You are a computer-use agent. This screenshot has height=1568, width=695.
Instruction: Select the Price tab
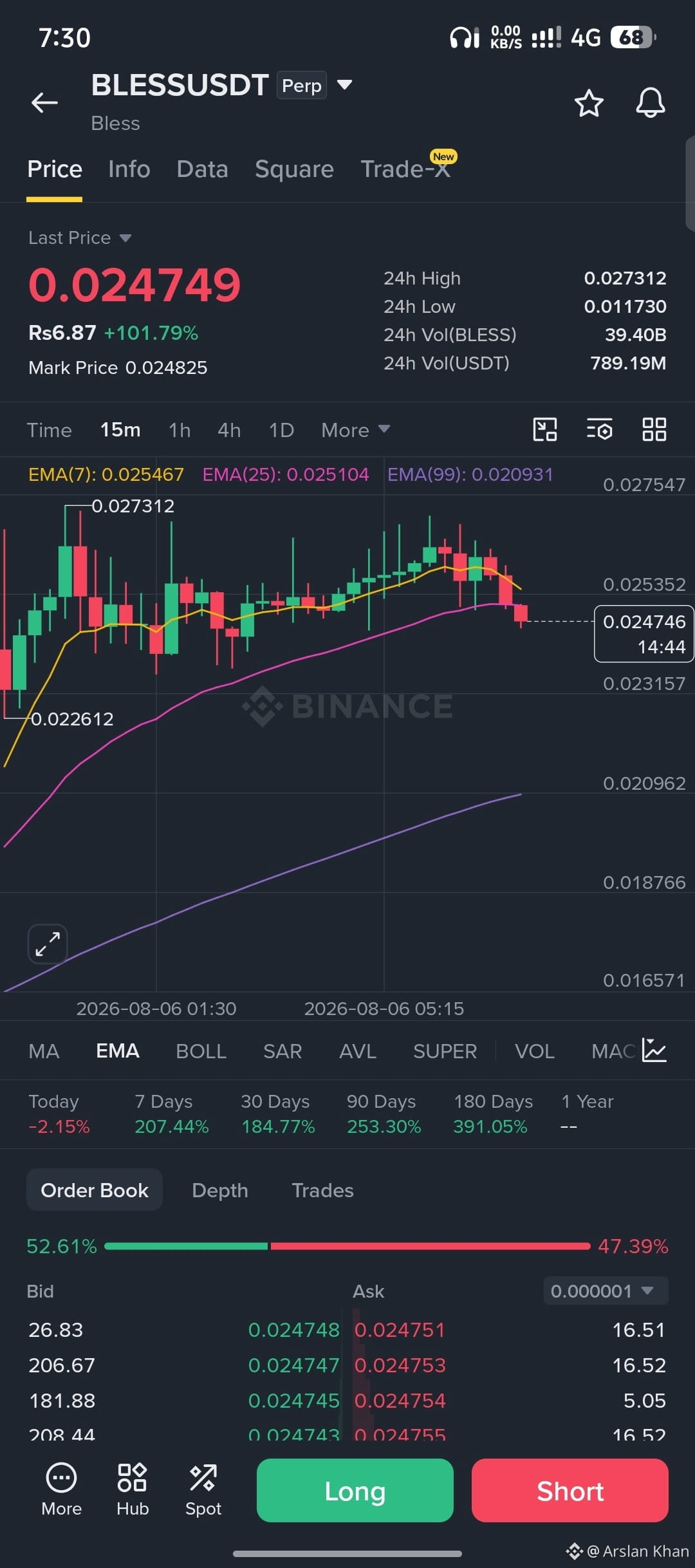[55, 169]
